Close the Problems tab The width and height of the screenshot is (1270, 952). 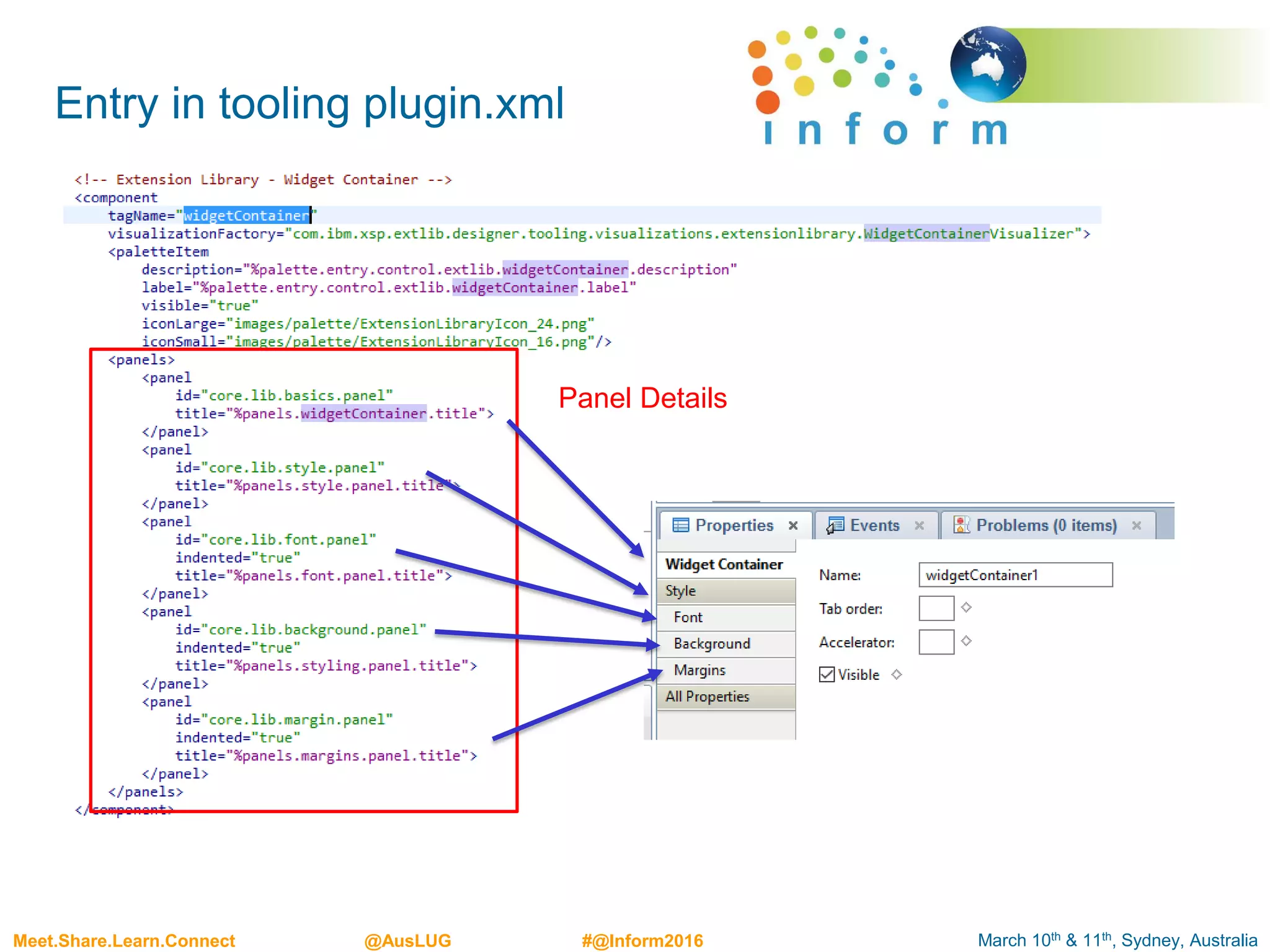(1136, 526)
